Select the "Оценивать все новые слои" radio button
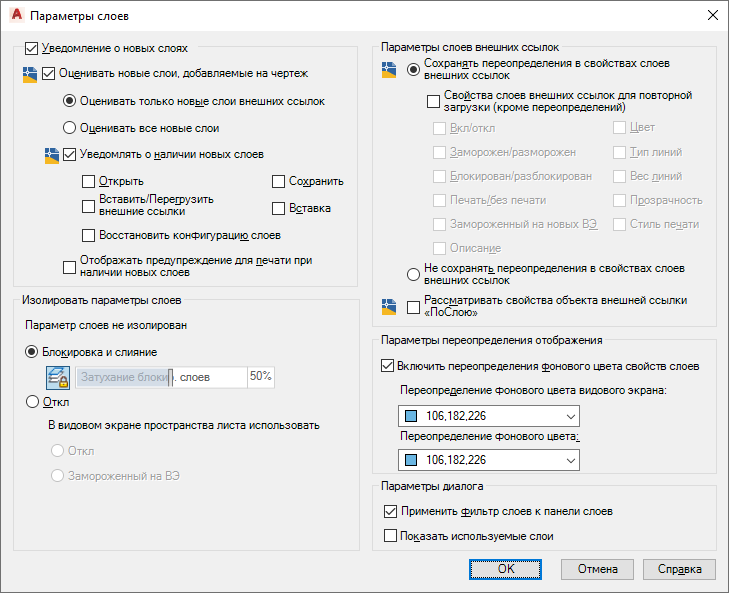This screenshot has height=593, width=729. [x=69, y=128]
